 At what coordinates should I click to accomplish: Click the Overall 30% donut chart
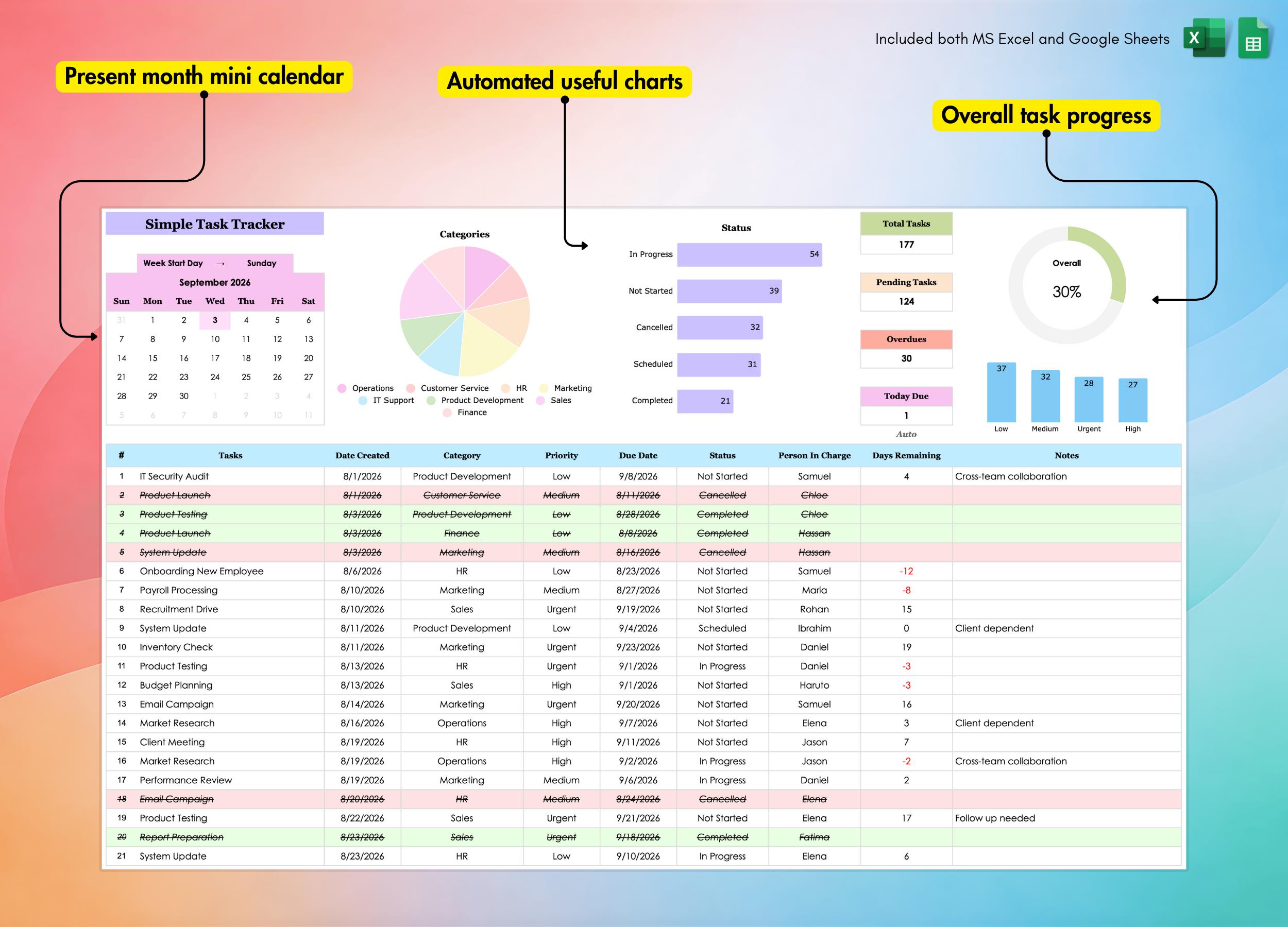1067,285
